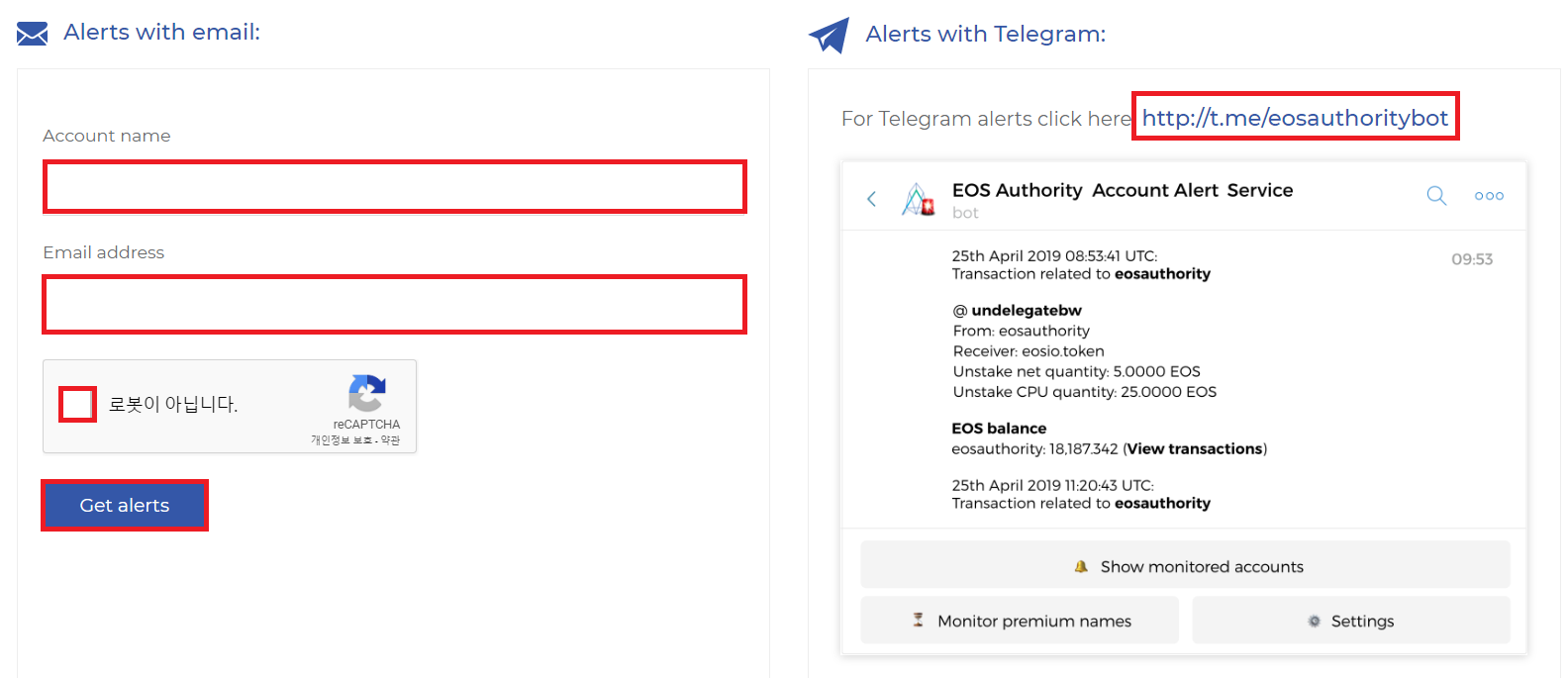Click the 25th April 2019 08:53:41 UTC line

pyautogui.click(x=1054, y=255)
